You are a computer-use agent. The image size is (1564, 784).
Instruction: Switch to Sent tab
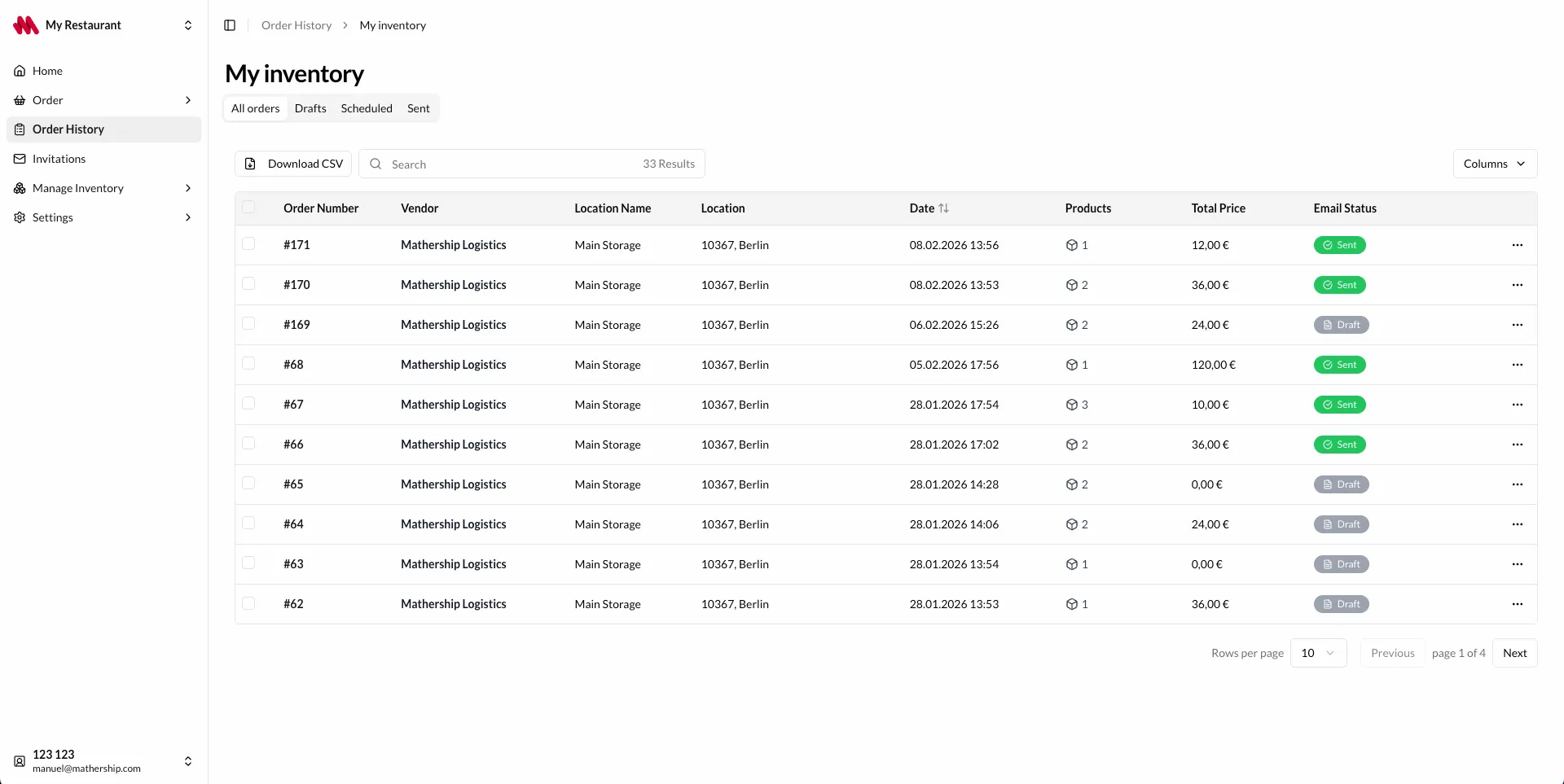pyautogui.click(x=419, y=108)
